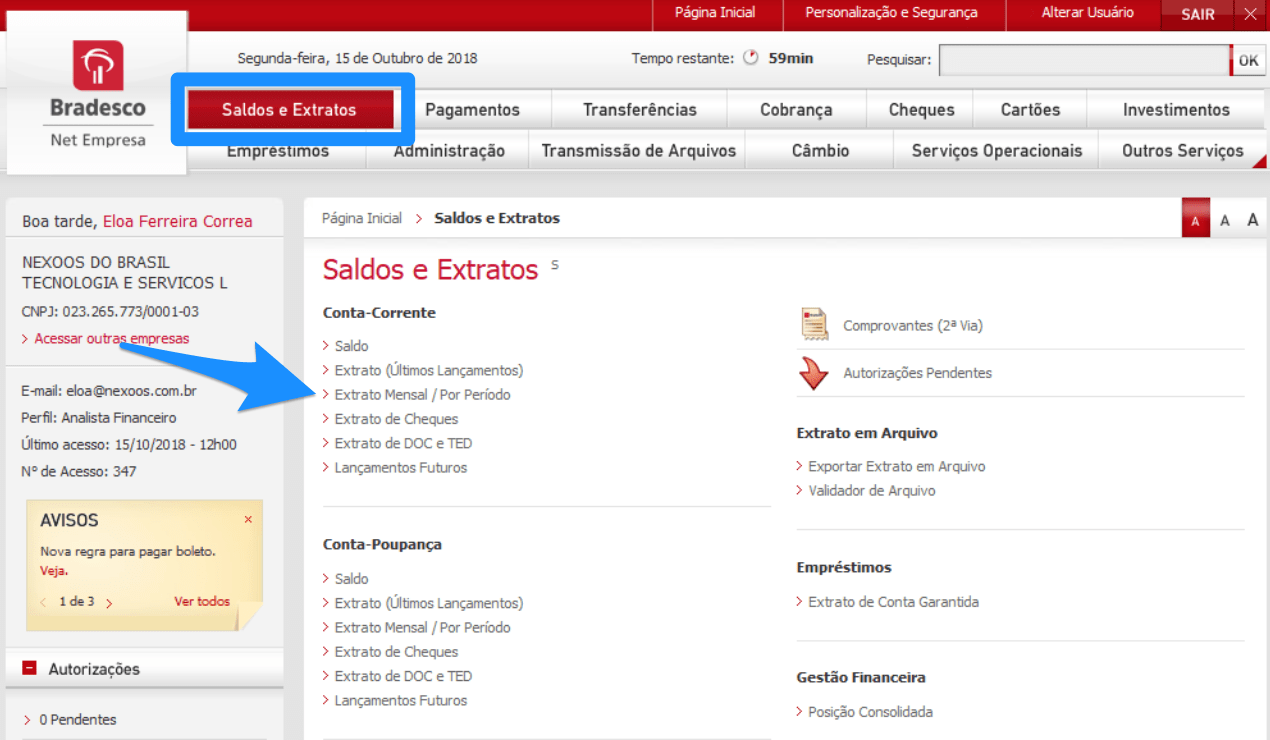Open Posição Consolidada under Gestão Financeira
Image resolution: width=1270 pixels, height=740 pixels.
click(x=870, y=712)
